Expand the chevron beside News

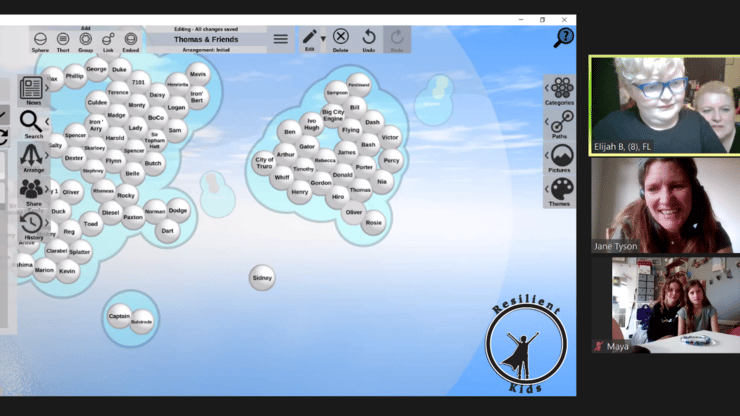point(47,88)
